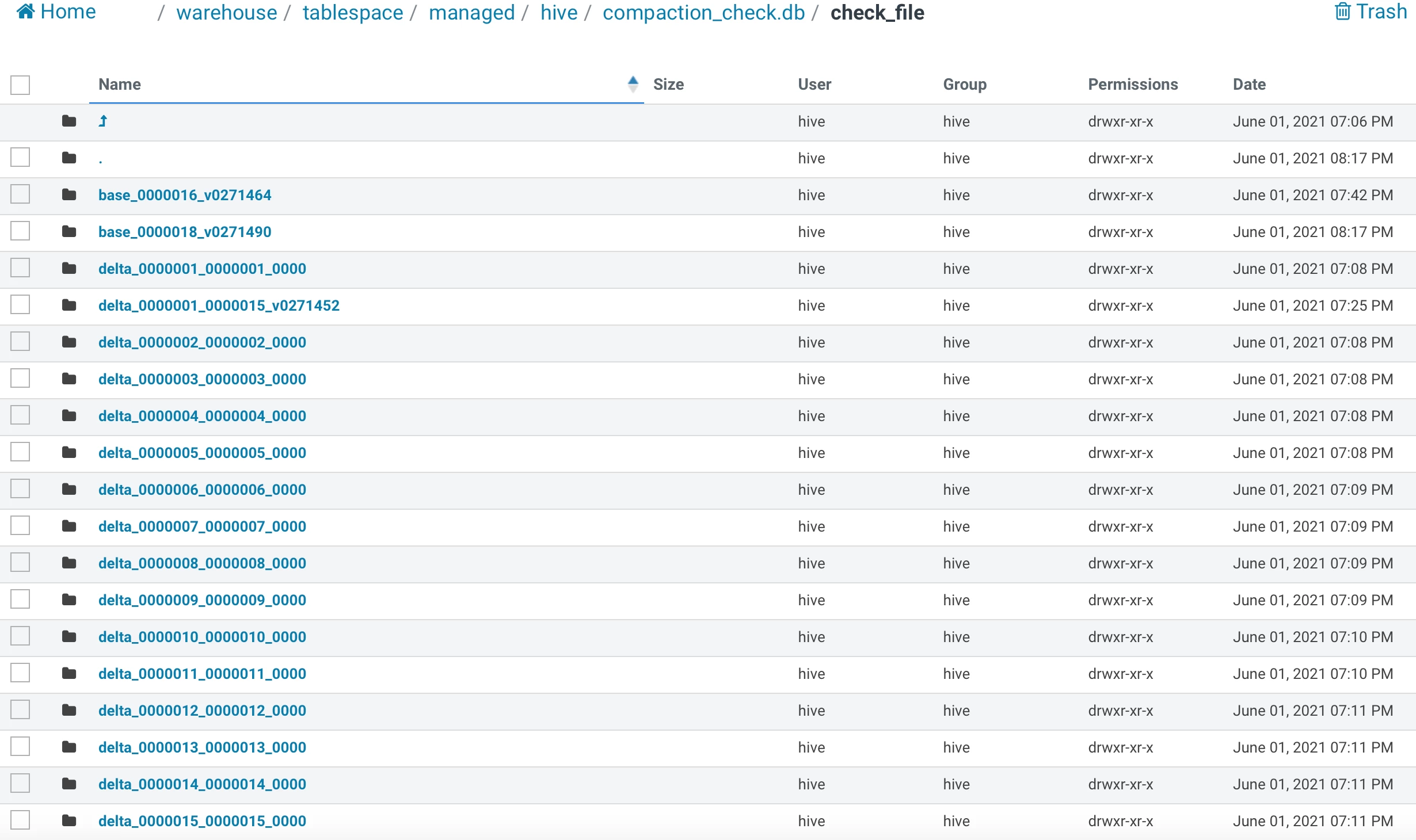Viewport: 1416px width, 840px height.
Task: Click folder icon beside delta_0000013_0000013_0000
Action: point(69,747)
